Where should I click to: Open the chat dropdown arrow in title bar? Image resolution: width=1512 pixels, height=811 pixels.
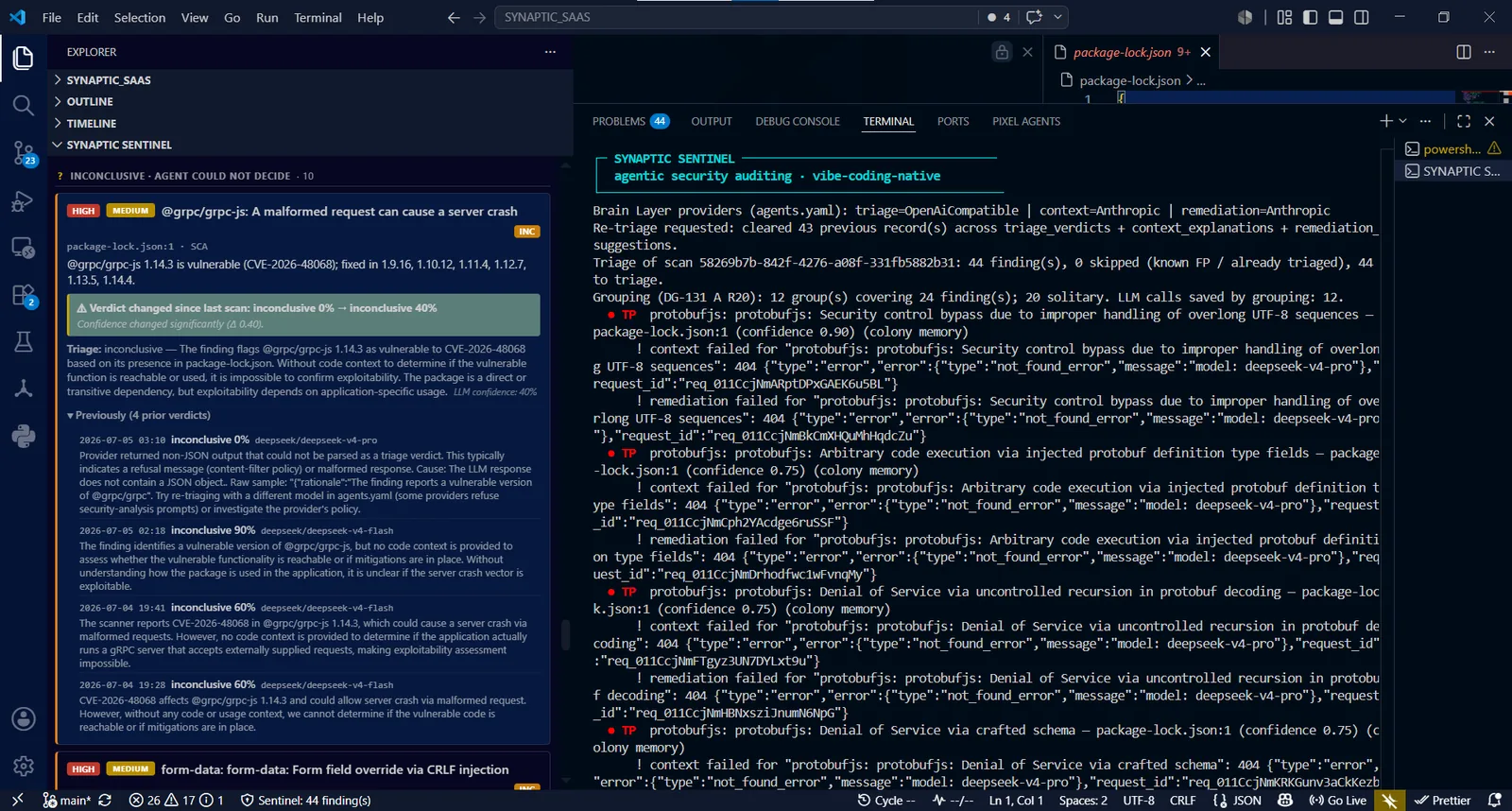point(1057,17)
